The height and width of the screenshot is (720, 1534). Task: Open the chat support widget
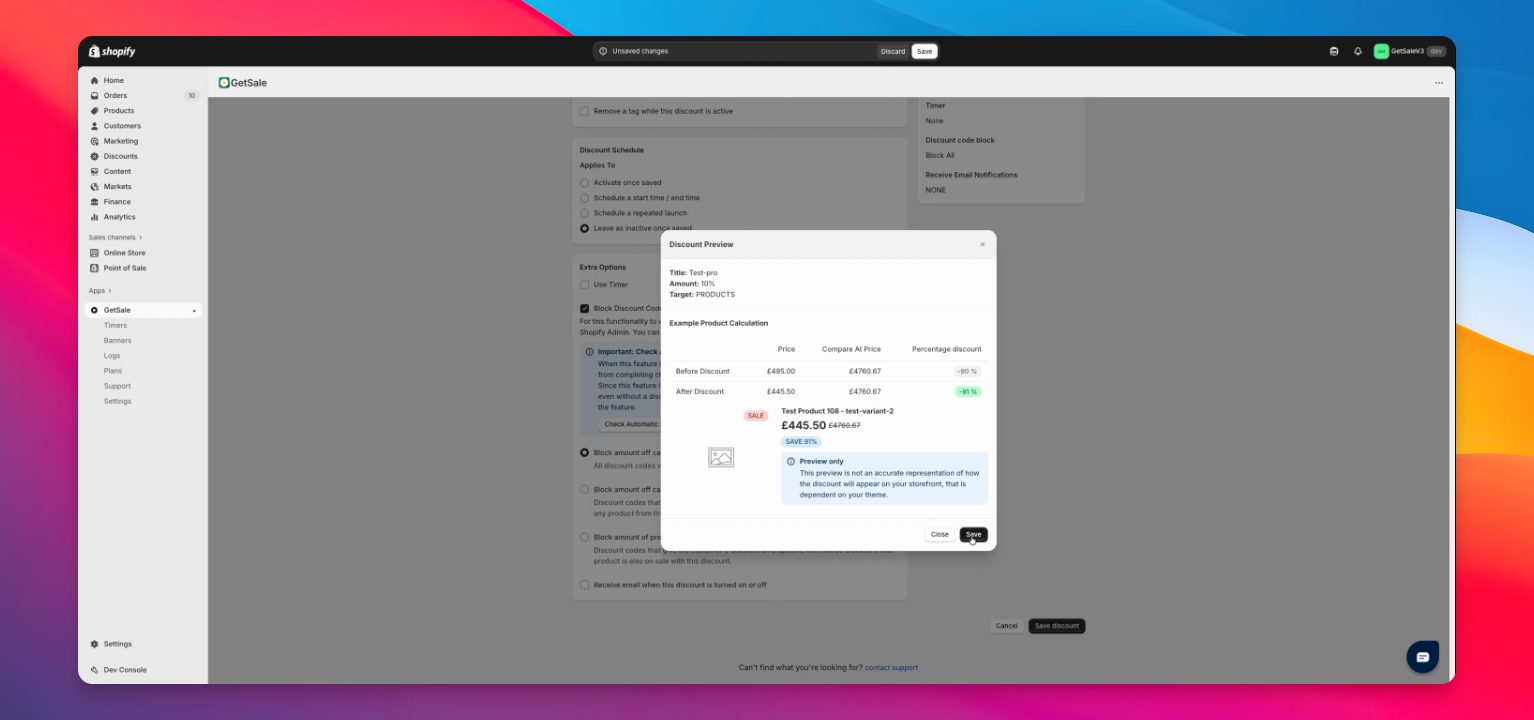(1422, 657)
